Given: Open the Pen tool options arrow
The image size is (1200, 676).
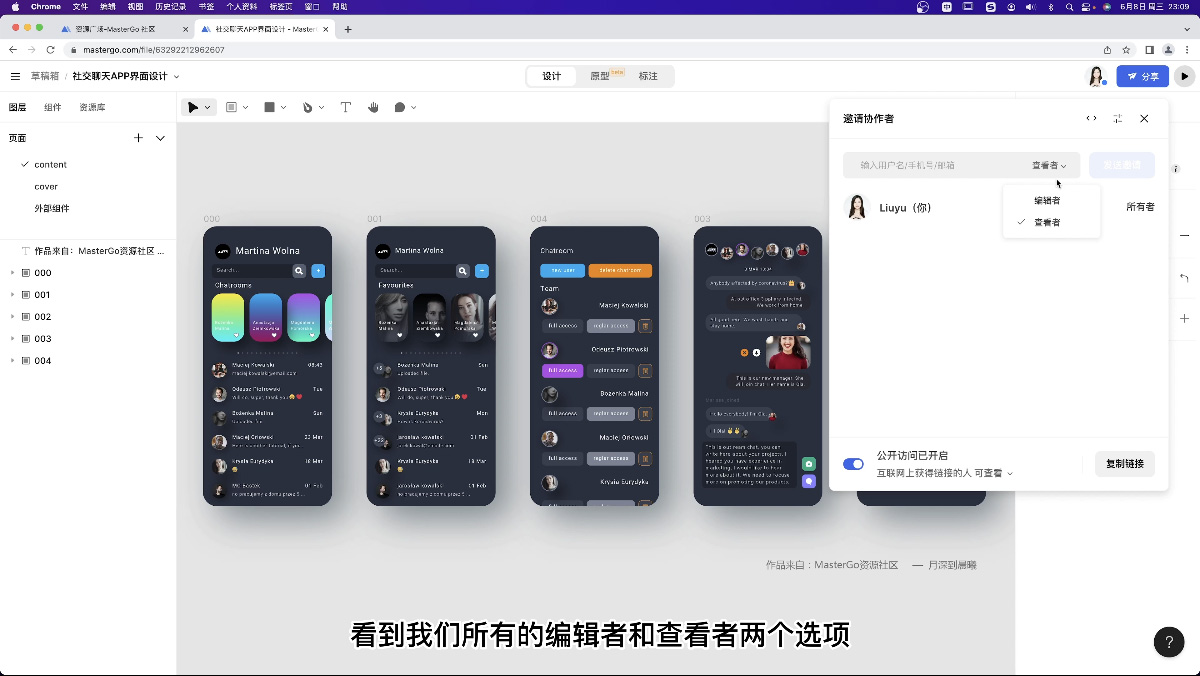Looking at the screenshot, I should tap(322, 107).
